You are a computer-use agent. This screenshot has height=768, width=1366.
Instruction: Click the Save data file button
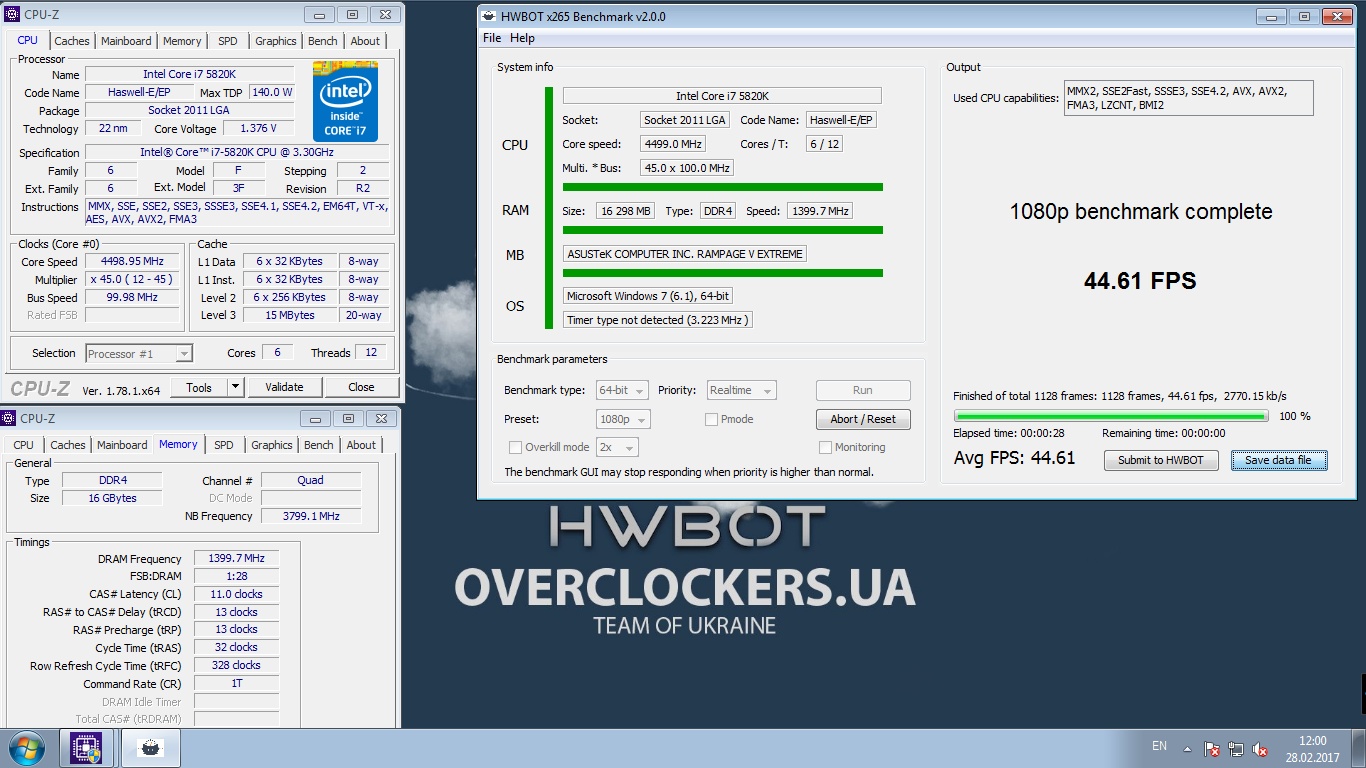(1278, 460)
